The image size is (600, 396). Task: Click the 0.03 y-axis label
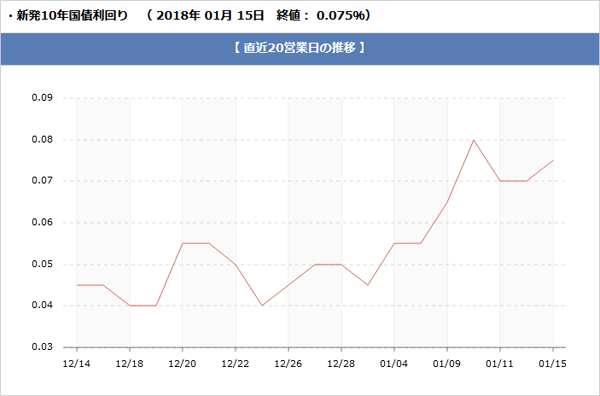point(42,347)
